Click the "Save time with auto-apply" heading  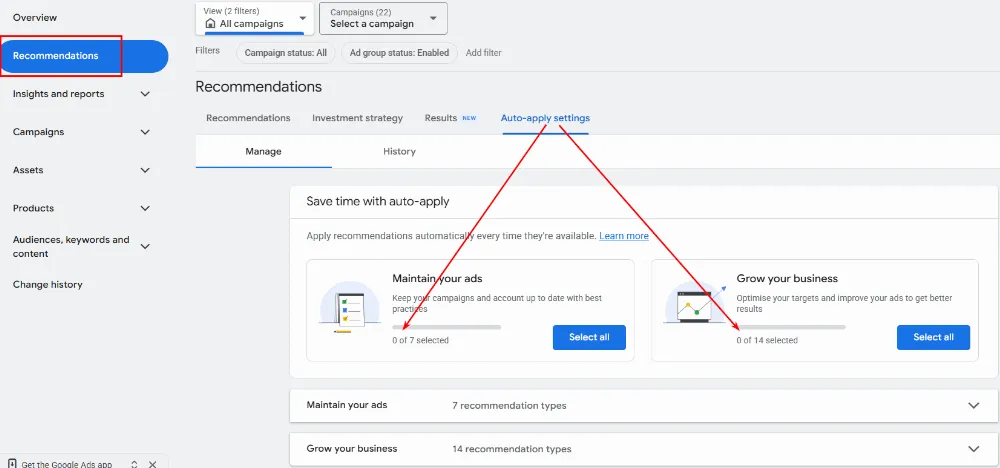[x=378, y=201]
